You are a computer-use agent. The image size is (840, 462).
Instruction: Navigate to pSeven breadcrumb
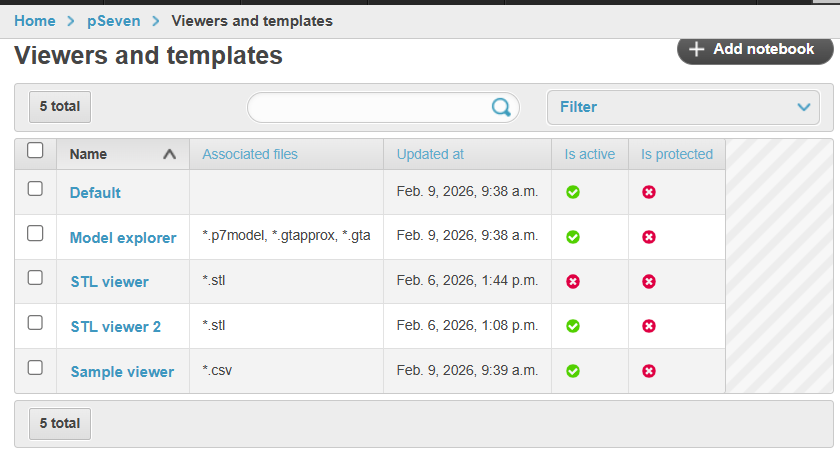(x=113, y=20)
